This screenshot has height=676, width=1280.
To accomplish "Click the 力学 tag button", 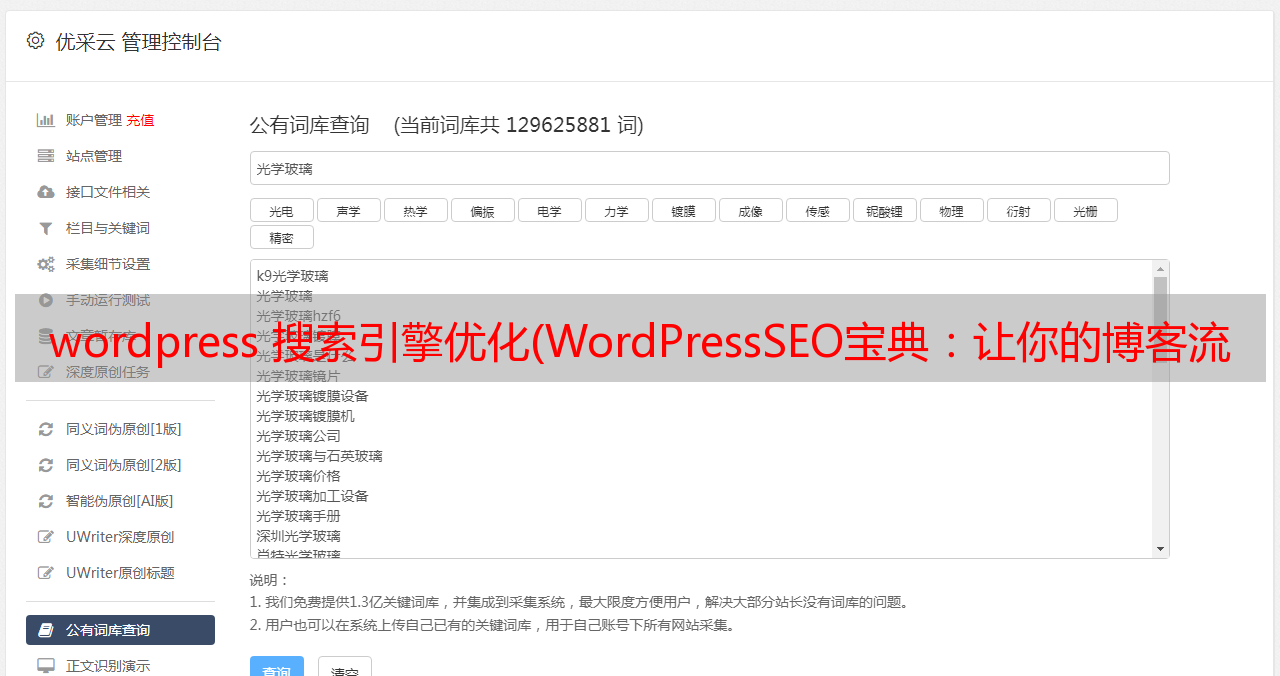I will pyautogui.click(x=617, y=210).
